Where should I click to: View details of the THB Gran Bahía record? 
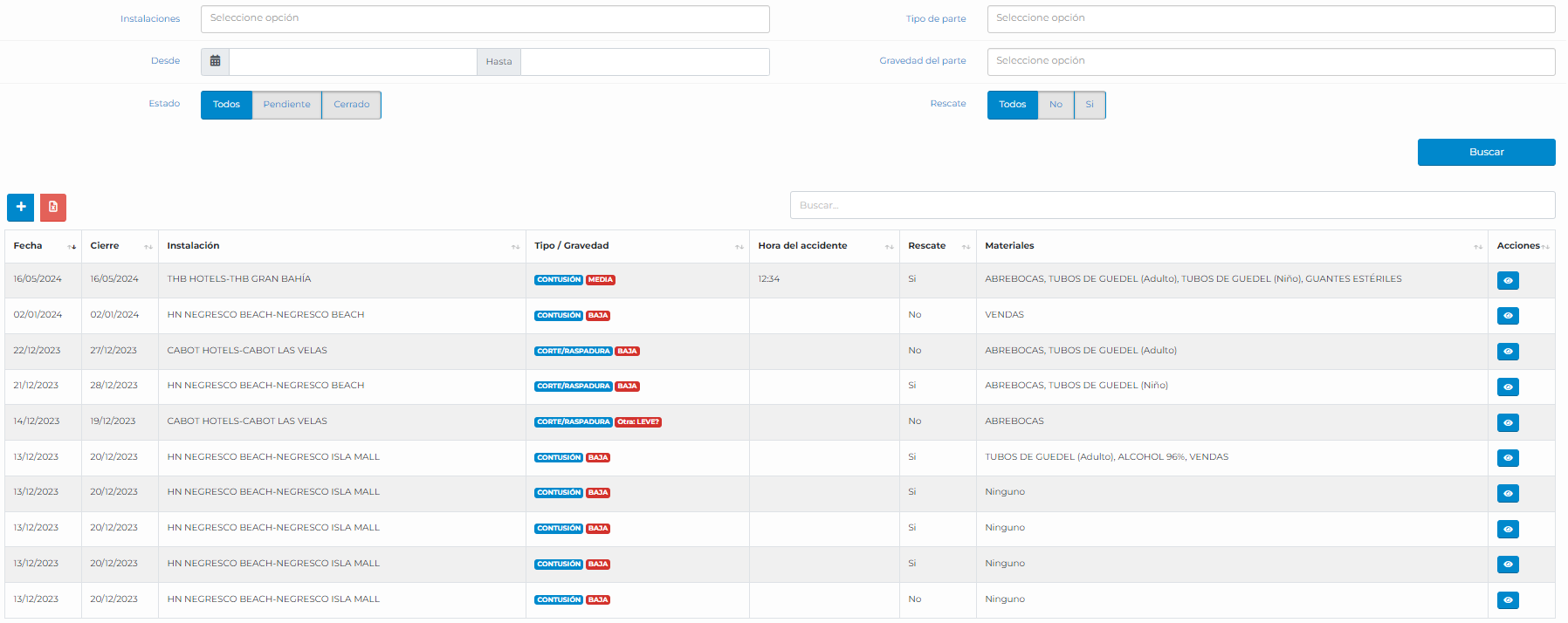[1507, 280]
